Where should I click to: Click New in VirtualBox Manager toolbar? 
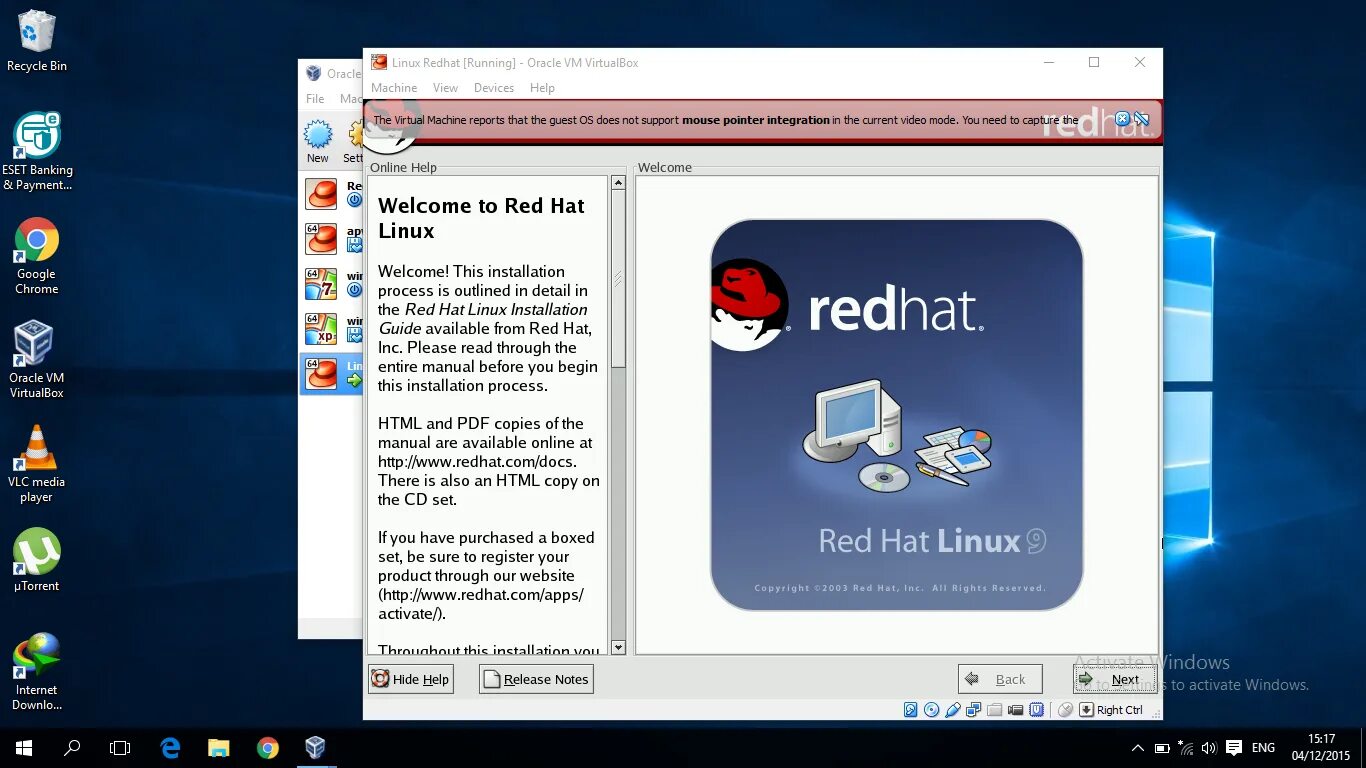pos(318,141)
